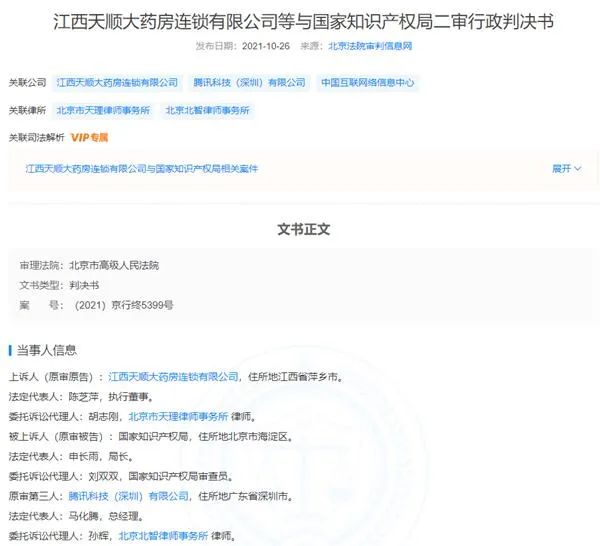Select the line 法定代表人：马化腾
The height and width of the screenshot is (546, 600).
(x=76, y=516)
